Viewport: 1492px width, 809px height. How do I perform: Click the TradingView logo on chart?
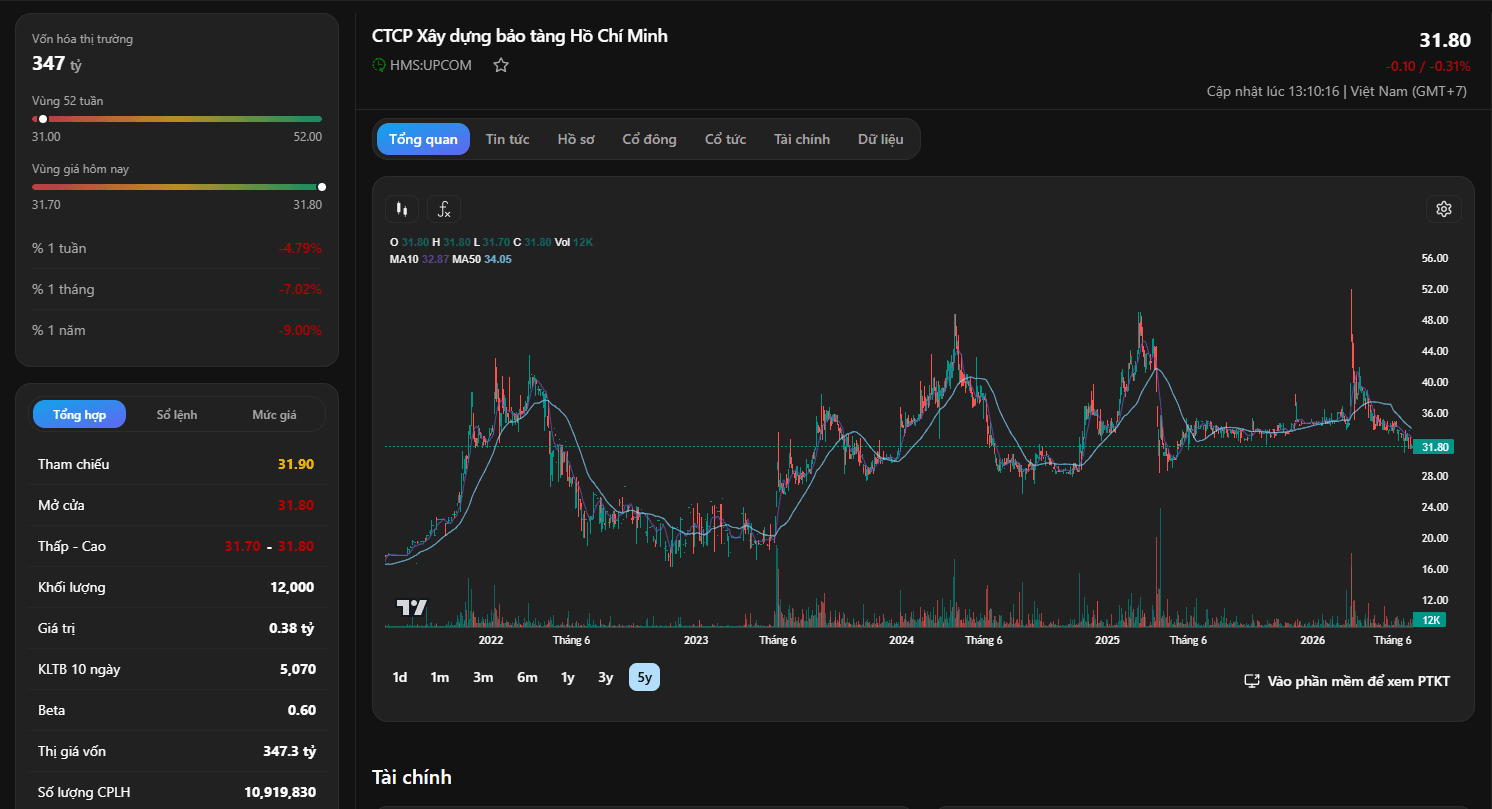411,607
